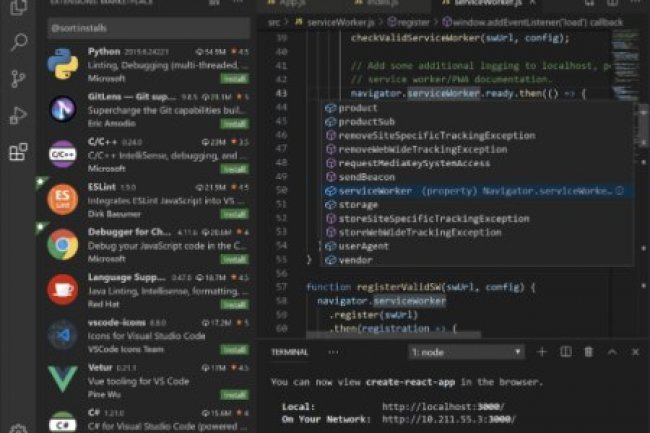
Task: Open http://localhost:3000/ link in terminal
Action: click(443, 406)
